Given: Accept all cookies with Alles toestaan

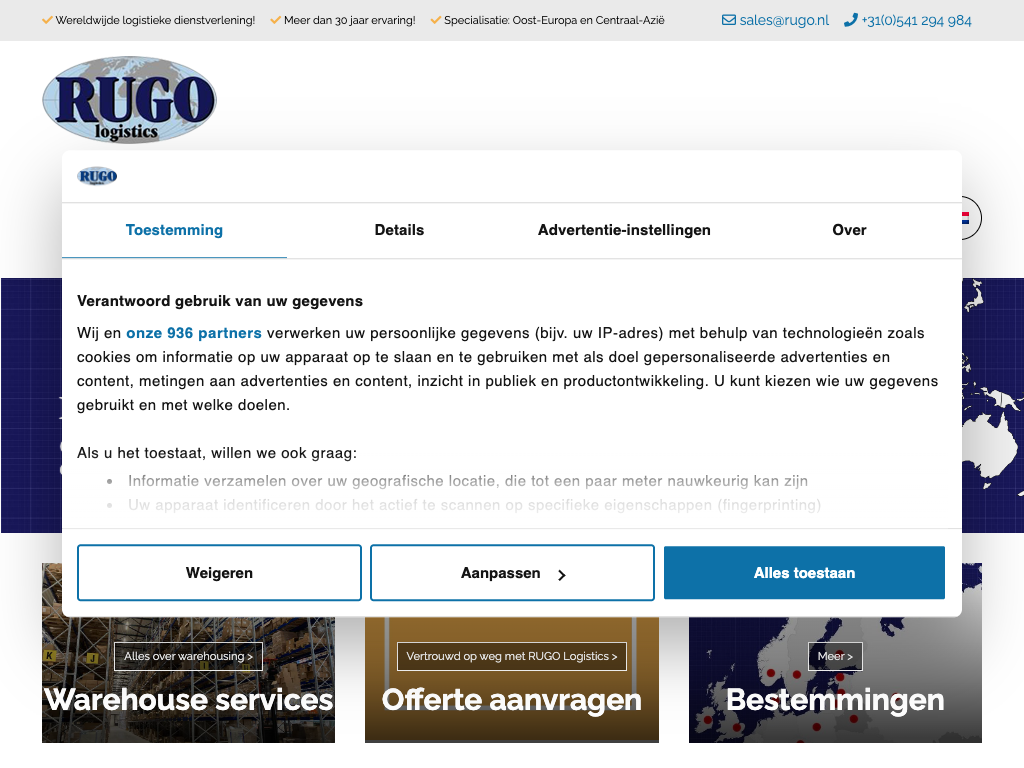Looking at the screenshot, I should 804,573.
